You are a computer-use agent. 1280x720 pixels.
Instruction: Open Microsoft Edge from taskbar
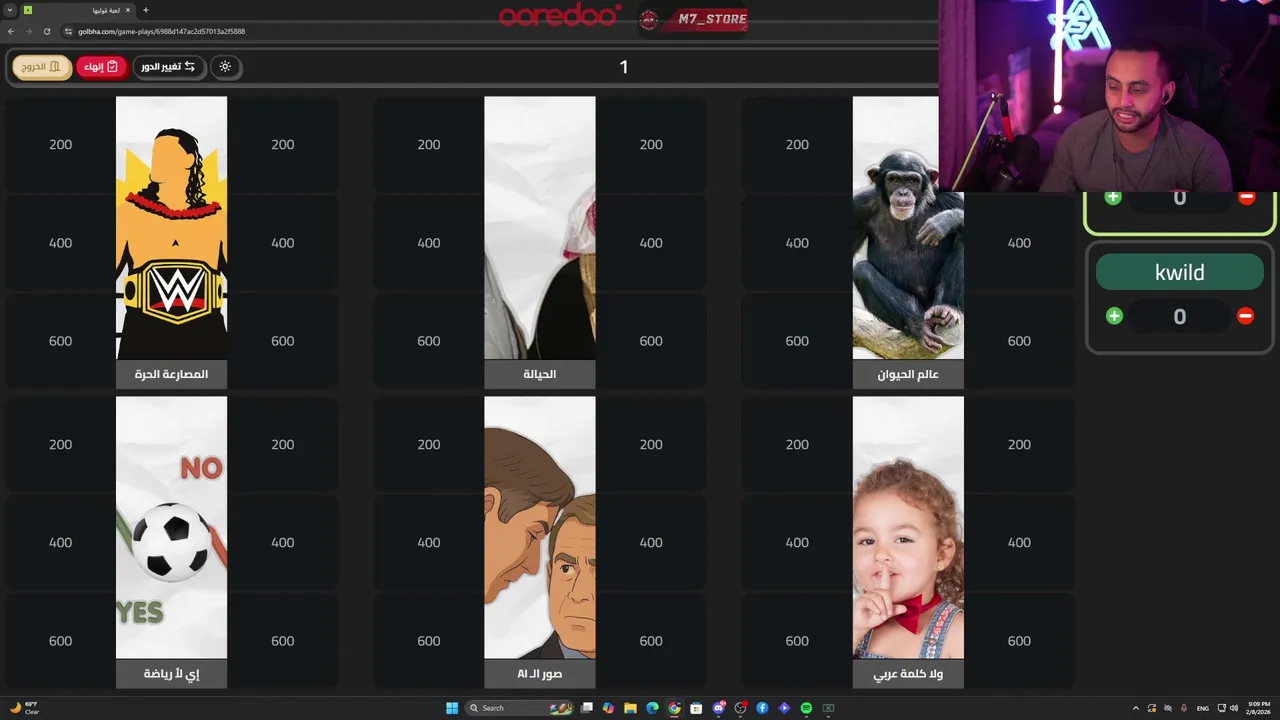(652, 708)
